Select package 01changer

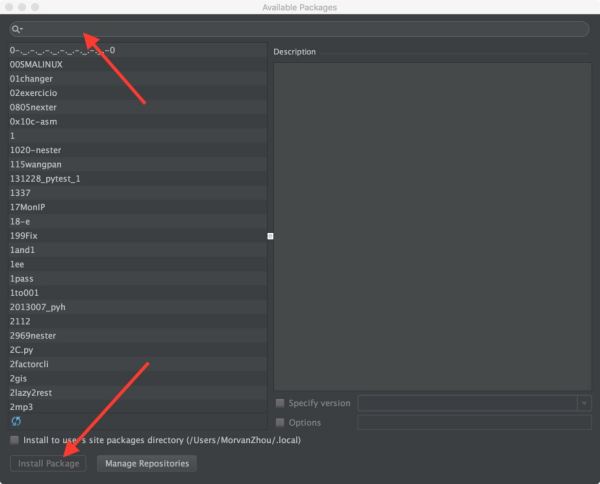point(138,79)
